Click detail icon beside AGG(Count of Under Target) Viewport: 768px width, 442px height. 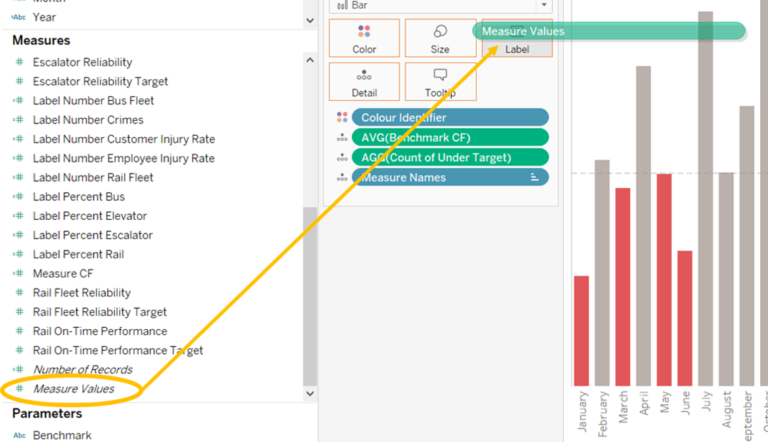[342, 158]
